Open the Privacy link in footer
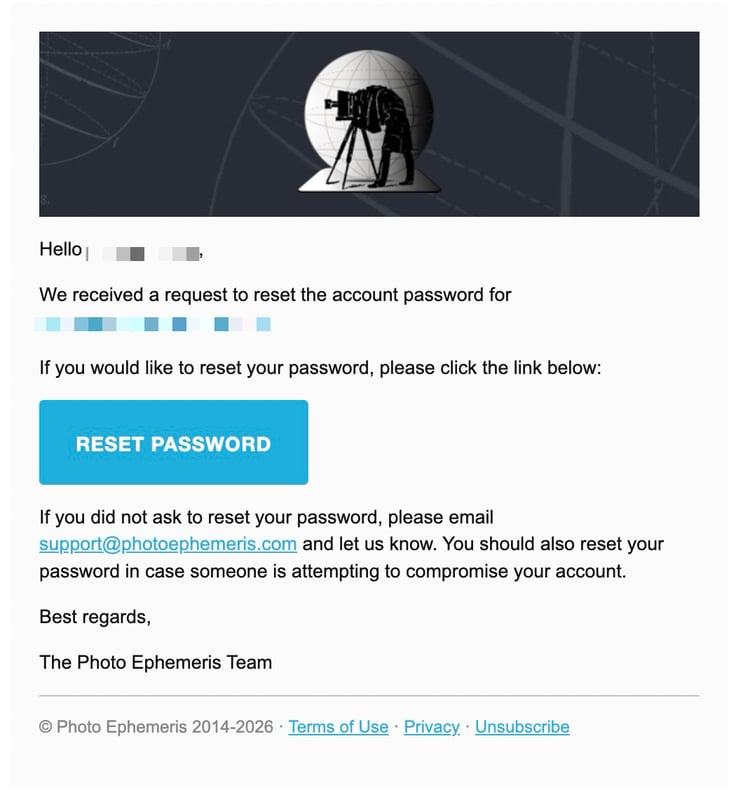Image resolution: width=743 pixels, height=800 pixels. (x=432, y=727)
